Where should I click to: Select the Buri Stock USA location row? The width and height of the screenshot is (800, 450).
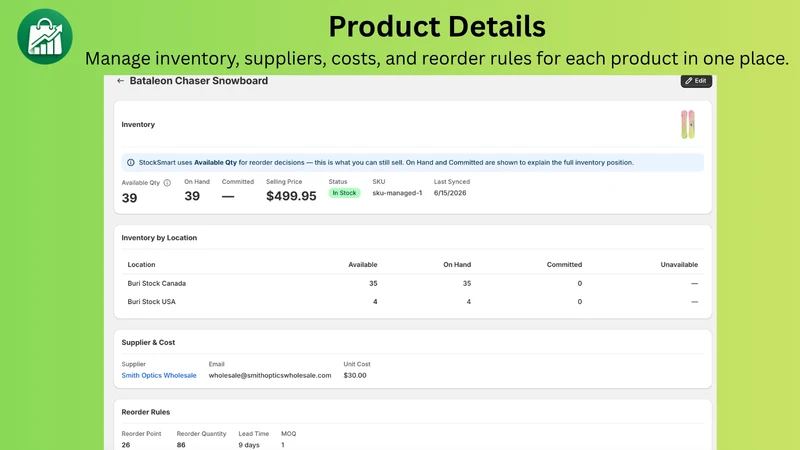coord(413,302)
